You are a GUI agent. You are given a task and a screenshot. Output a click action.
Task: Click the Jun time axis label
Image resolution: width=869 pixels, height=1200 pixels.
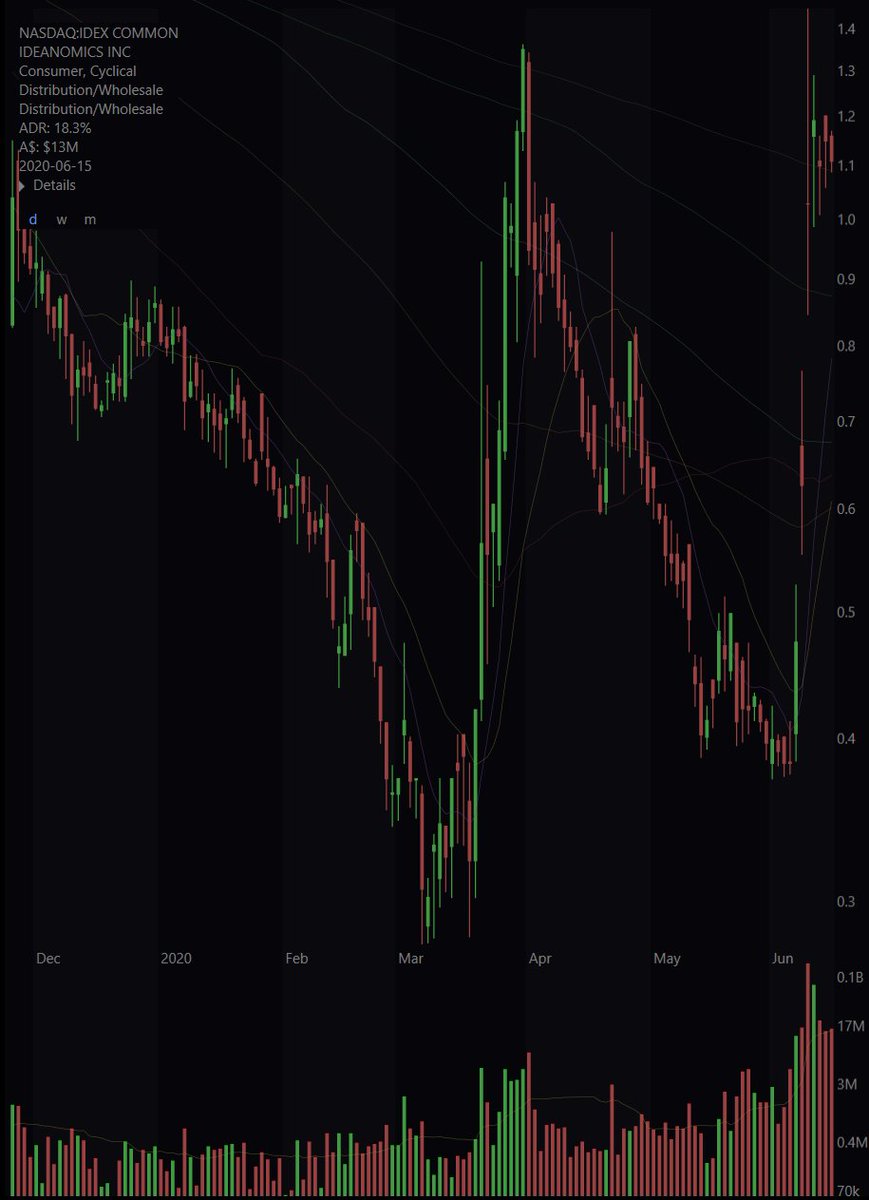click(x=783, y=959)
